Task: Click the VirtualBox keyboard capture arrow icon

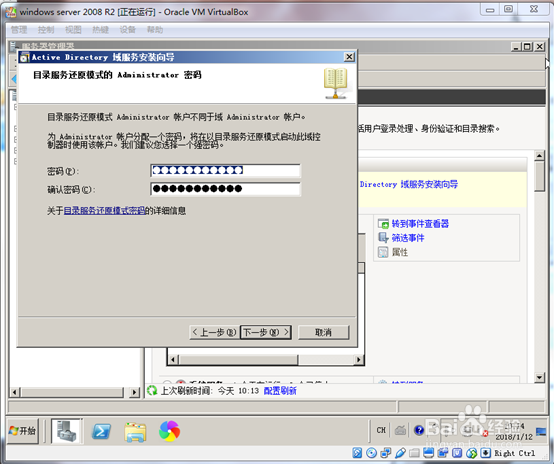Action: coord(485,453)
